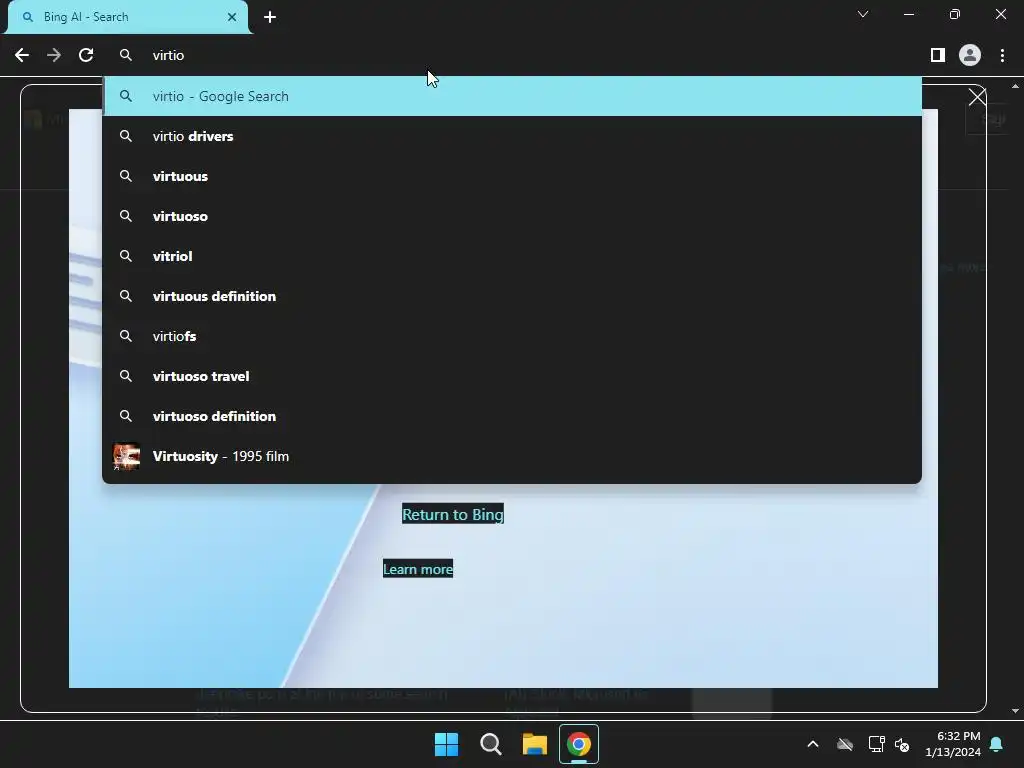The height and width of the screenshot is (768, 1024).
Task: Open the Virtuosity 1995 film suggestion
Action: click(x=512, y=456)
